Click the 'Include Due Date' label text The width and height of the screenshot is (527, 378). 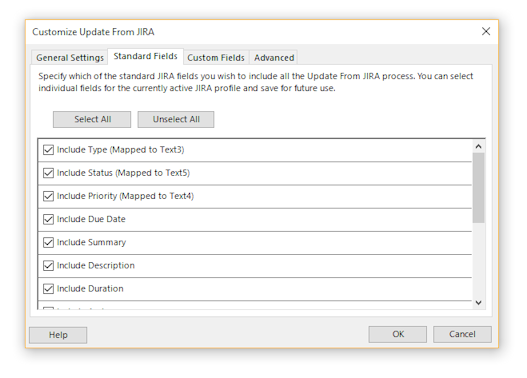point(91,219)
